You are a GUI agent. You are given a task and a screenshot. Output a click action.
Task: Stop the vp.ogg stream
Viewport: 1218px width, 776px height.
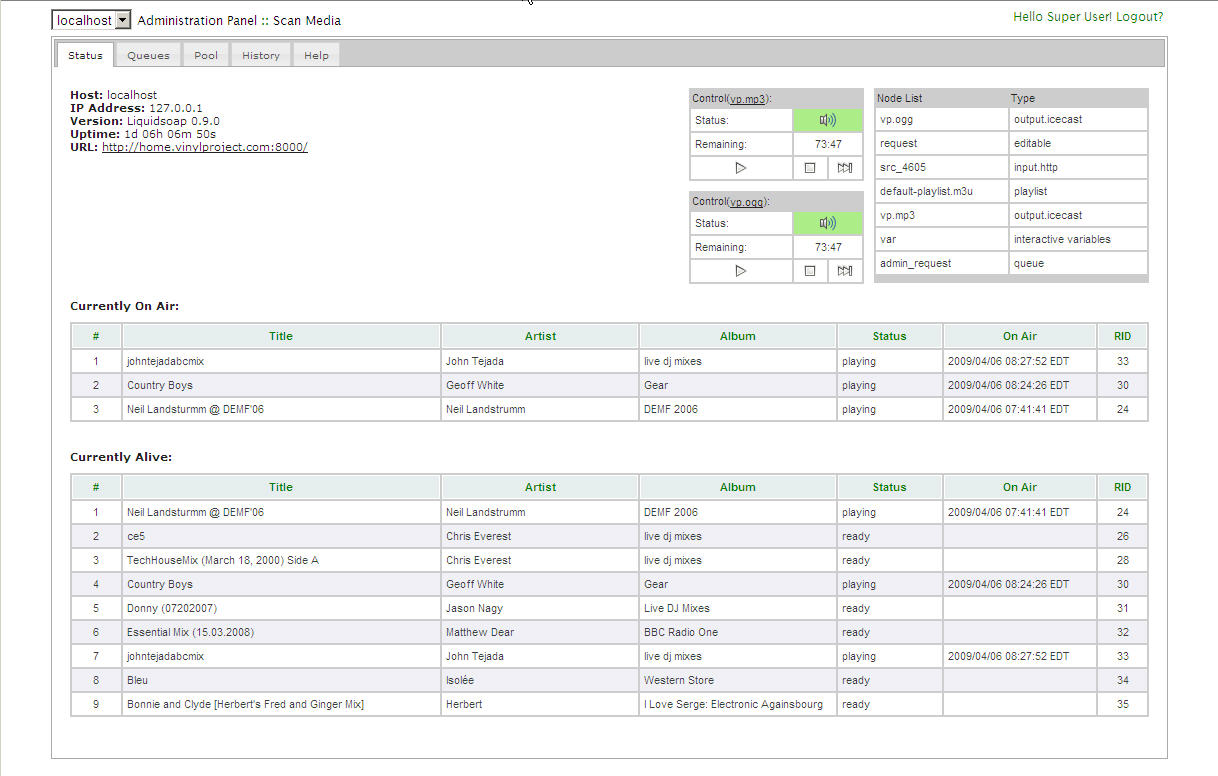810,271
